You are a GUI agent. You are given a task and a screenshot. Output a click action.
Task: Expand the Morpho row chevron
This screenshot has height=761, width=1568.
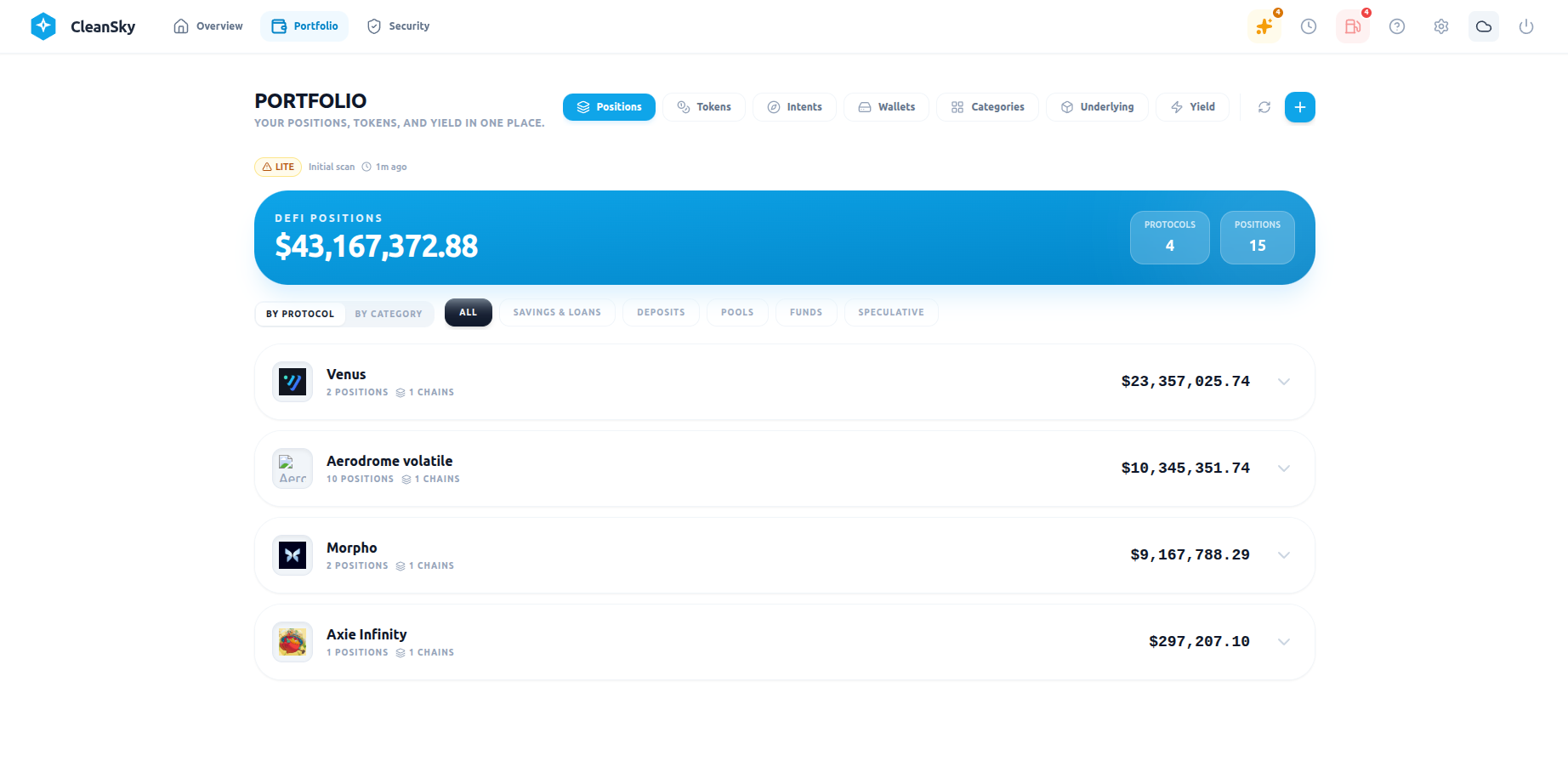pos(1284,555)
